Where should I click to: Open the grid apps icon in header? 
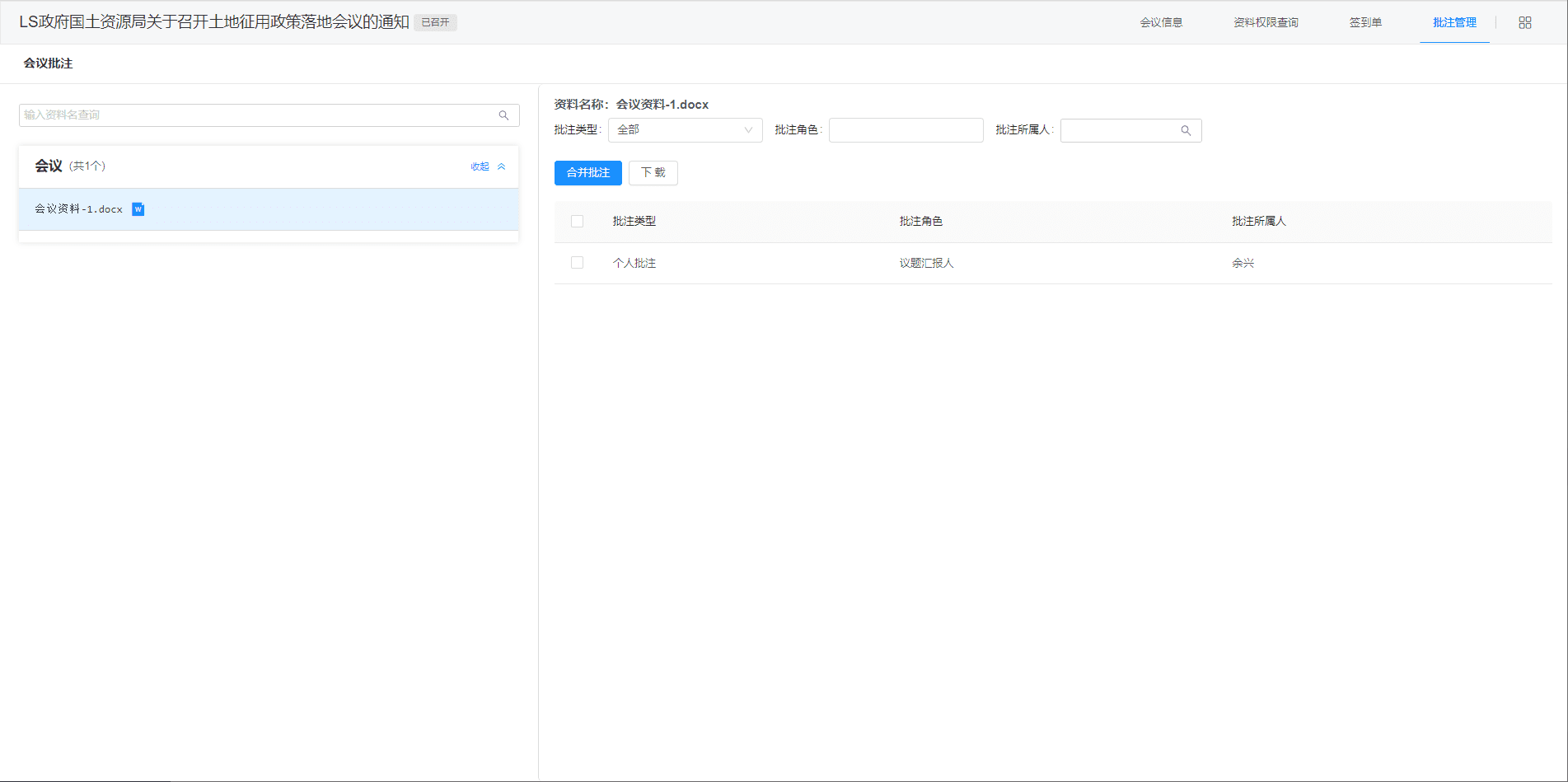tap(1525, 23)
